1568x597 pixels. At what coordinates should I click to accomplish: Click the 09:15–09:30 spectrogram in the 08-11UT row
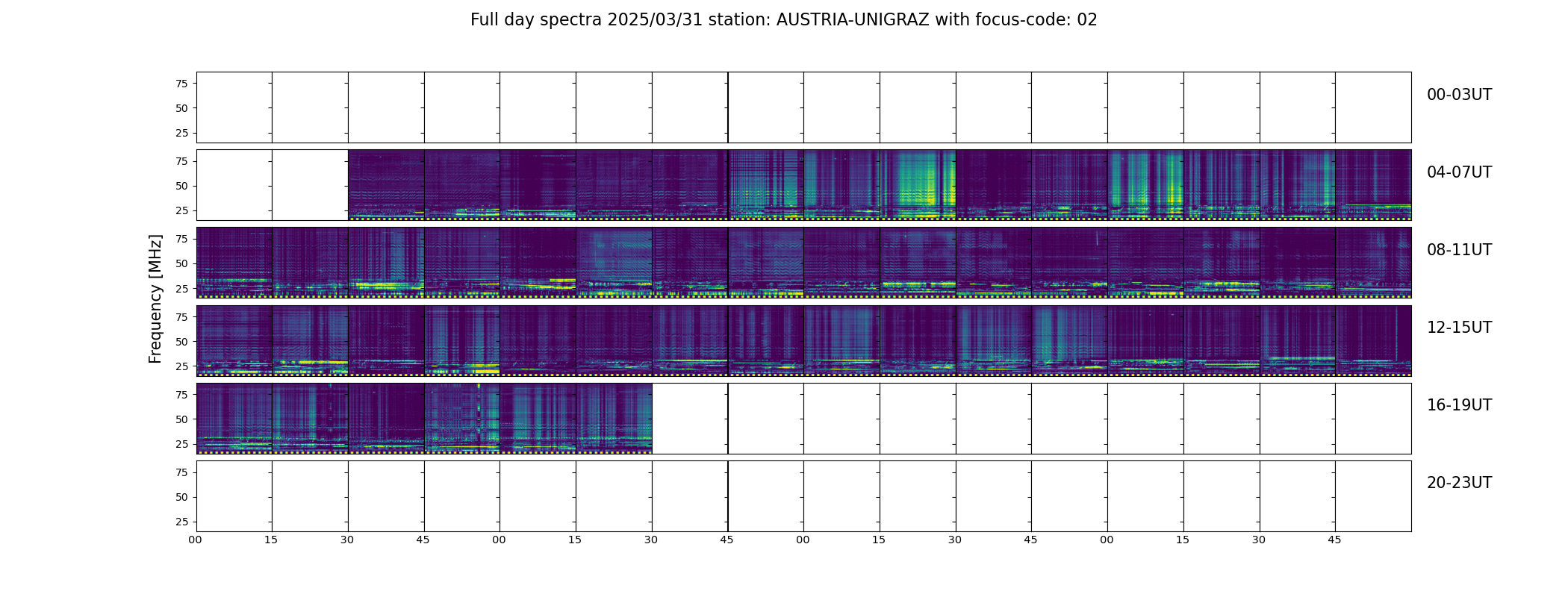614,263
